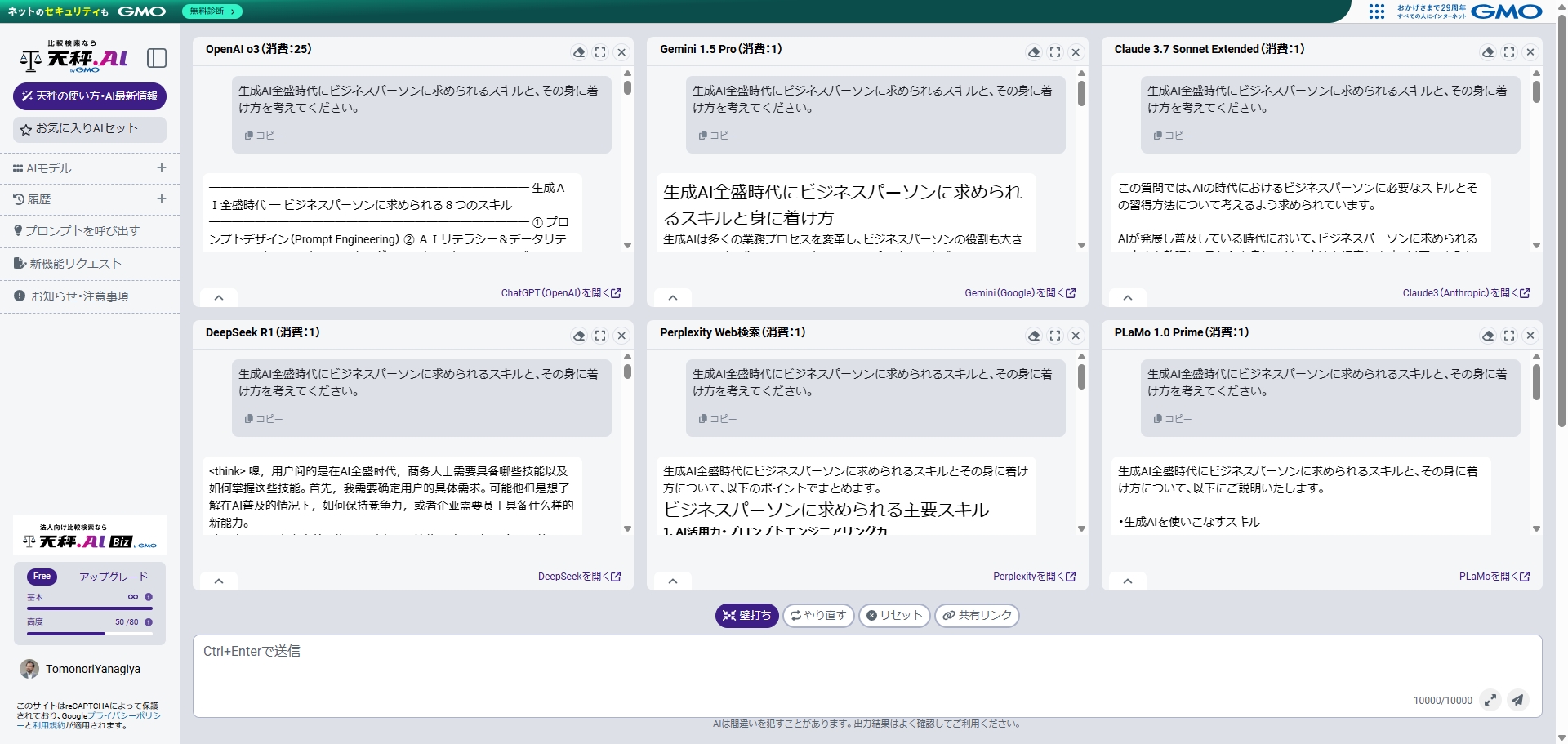Enlarge the input area with the diagonal arrows icon

(1490, 700)
